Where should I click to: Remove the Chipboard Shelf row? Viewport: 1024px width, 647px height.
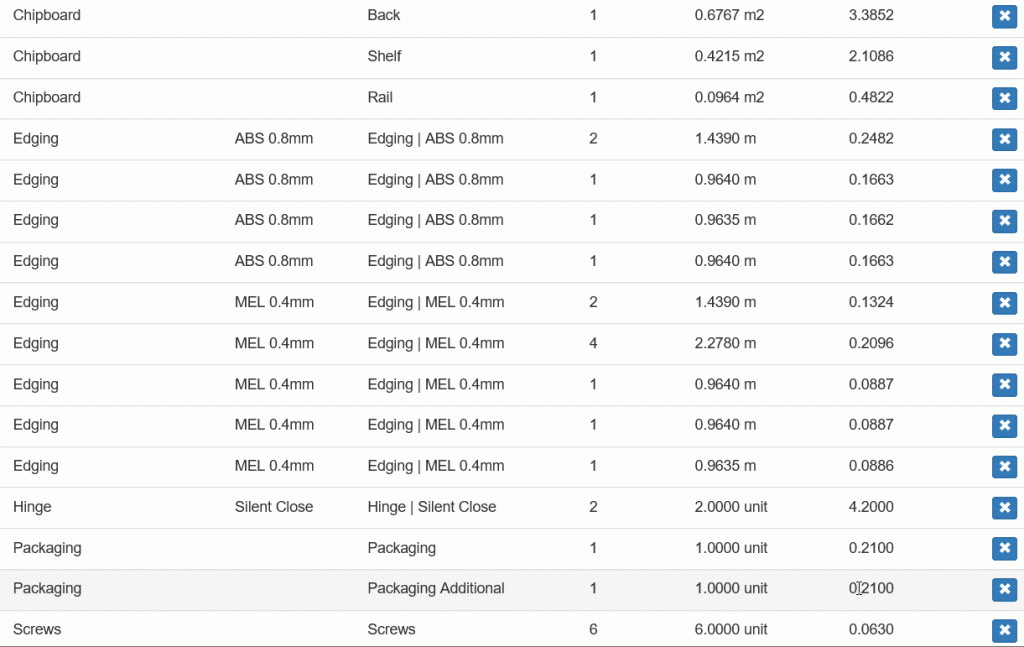[x=1004, y=57]
